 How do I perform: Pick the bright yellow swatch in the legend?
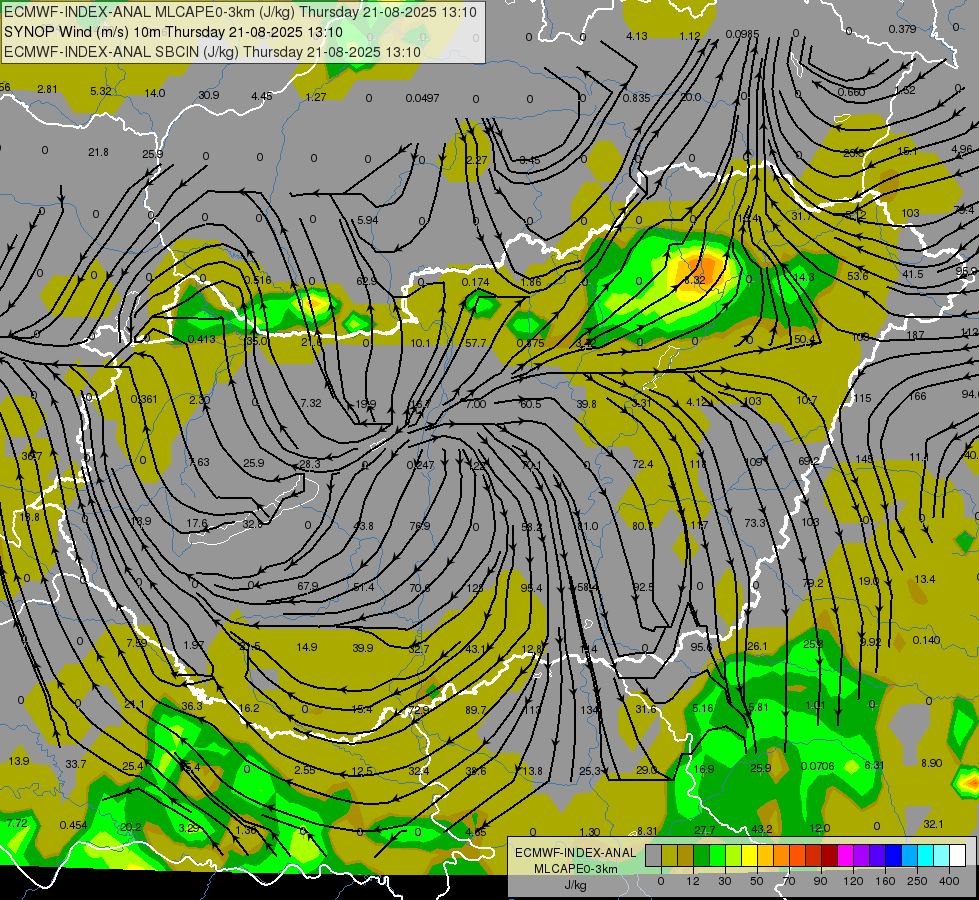click(x=749, y=855)
